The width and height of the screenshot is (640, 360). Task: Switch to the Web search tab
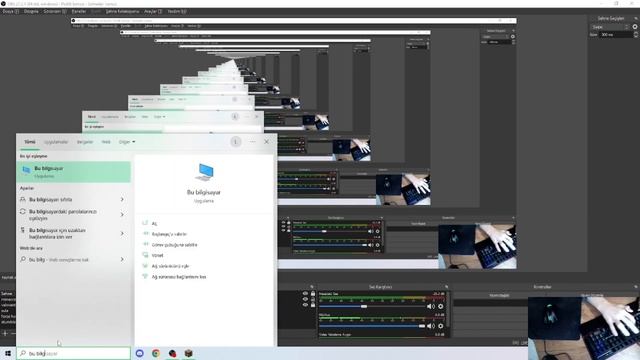[106, 142]
